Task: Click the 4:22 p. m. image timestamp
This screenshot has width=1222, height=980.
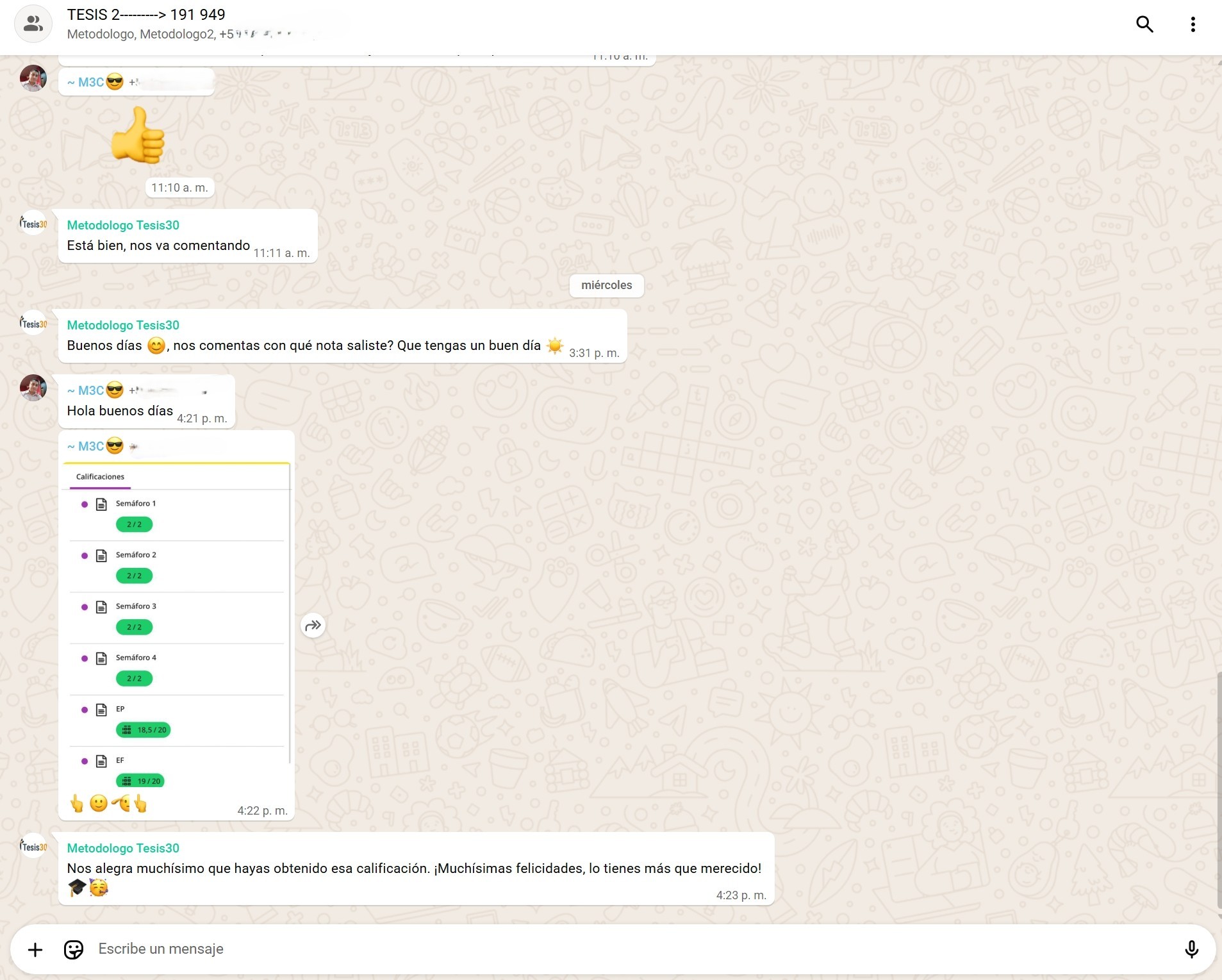Action: pos(263,811)
